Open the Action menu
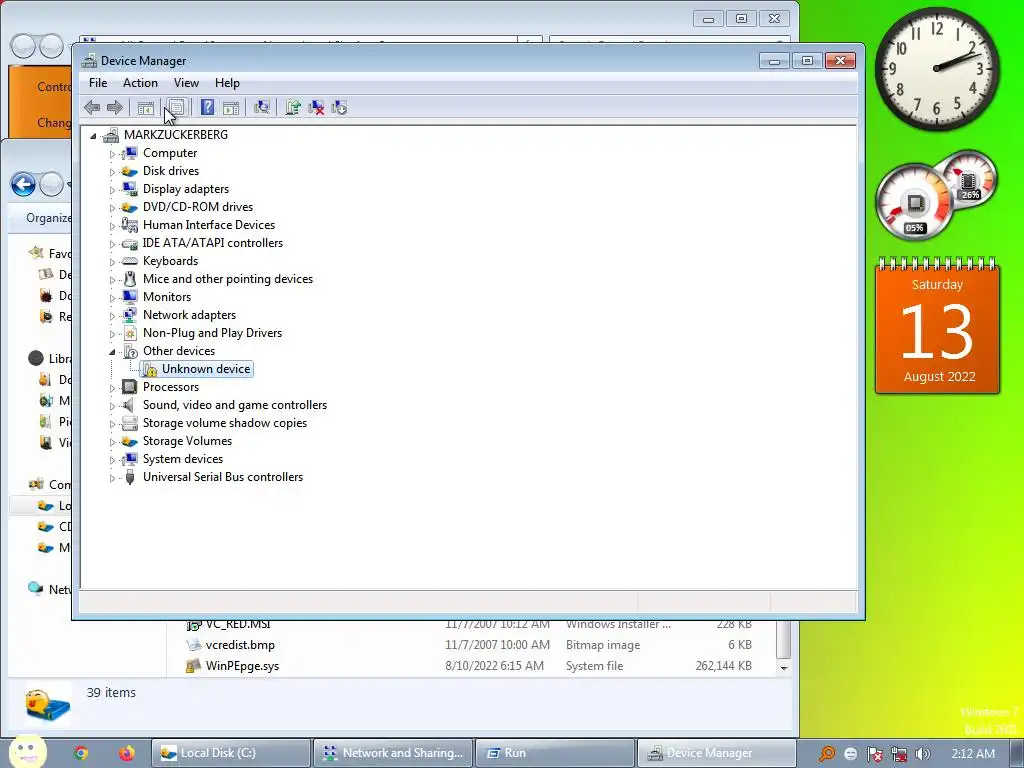The width and height of the screenshot is (1024, 768). click(x=140, y=83)
